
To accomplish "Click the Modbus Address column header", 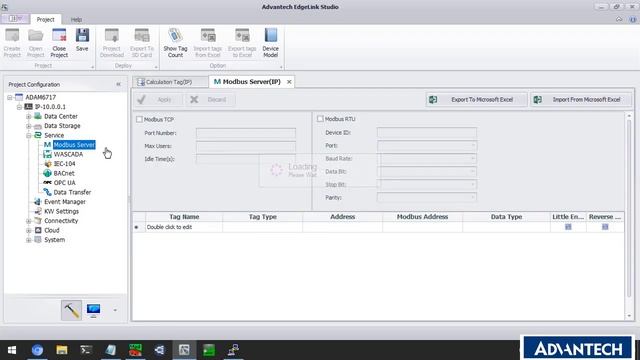I will (422, 217).
